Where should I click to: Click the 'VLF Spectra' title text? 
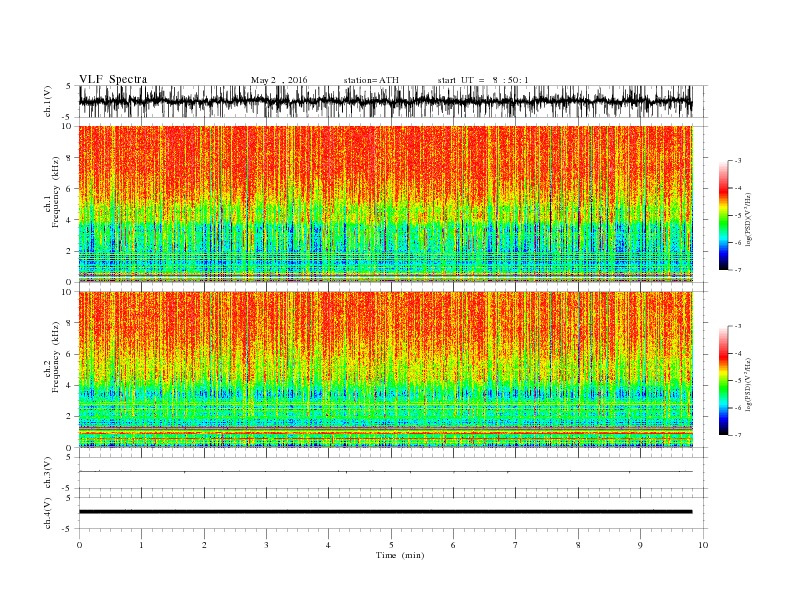tap(113, 79)
